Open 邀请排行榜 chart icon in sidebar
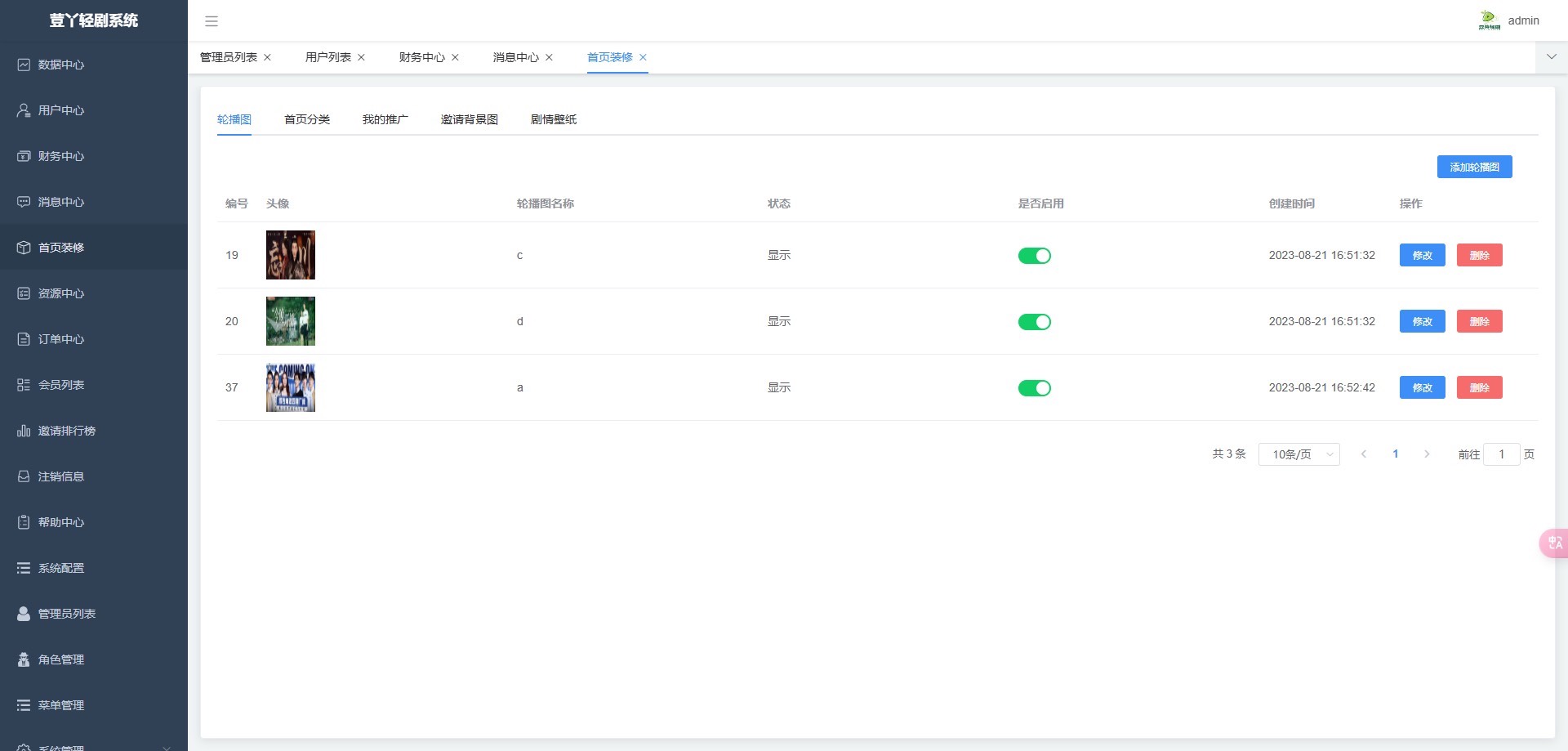This screenshot has height=751, width=1568. click(x=24, y=431)
